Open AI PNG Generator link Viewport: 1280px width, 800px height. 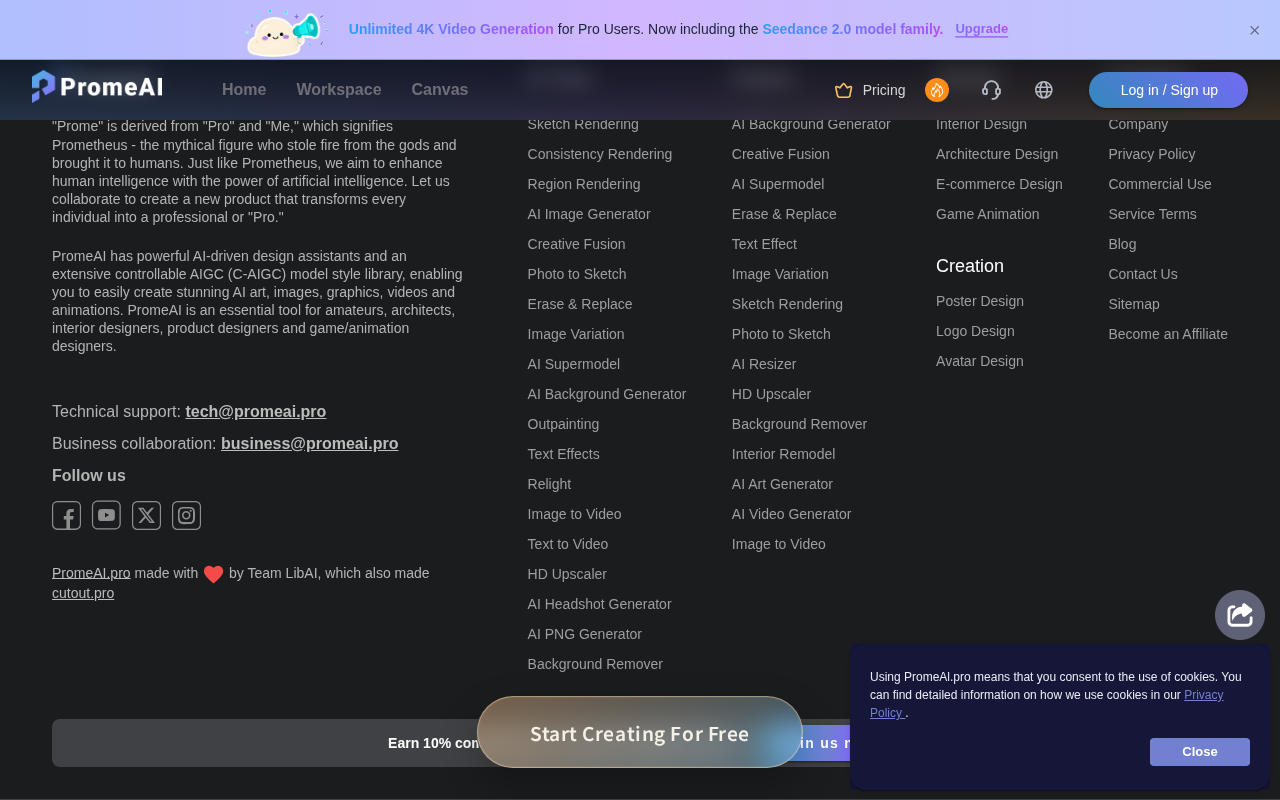pos(585,634)
